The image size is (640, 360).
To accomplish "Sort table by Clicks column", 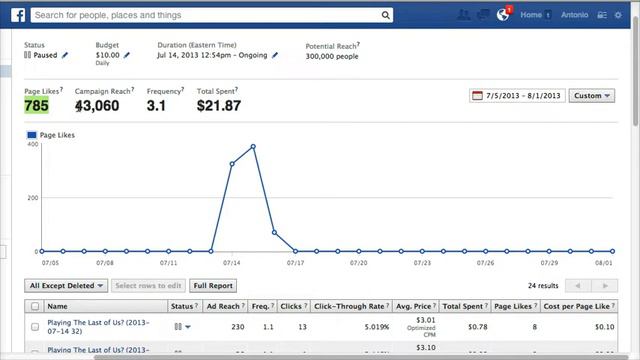I will point(294,306).
